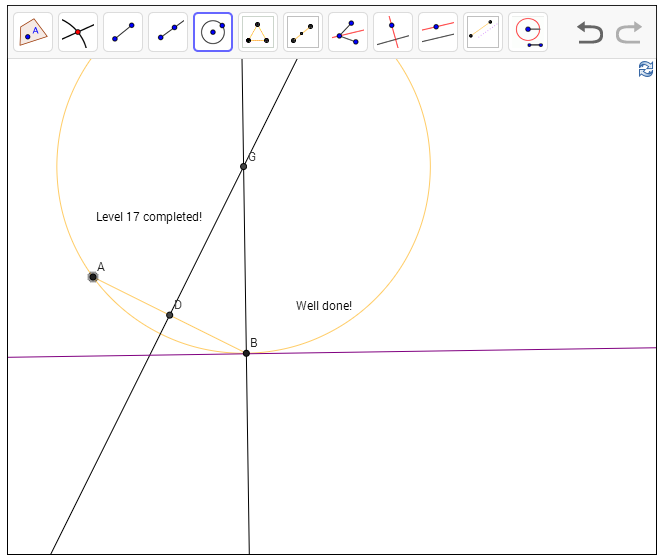Click the "Level 17 completed!" text

coord(149,216)
